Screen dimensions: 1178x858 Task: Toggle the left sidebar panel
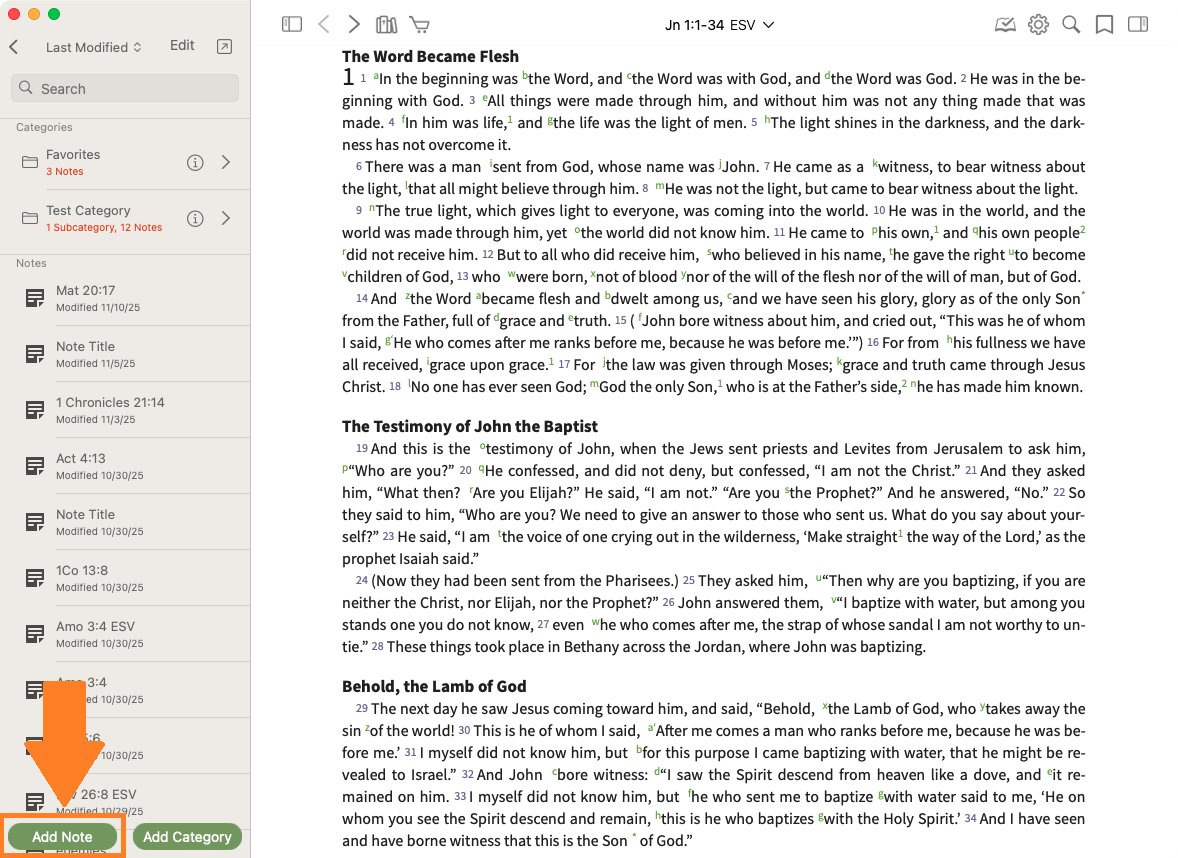coord(292,25)
